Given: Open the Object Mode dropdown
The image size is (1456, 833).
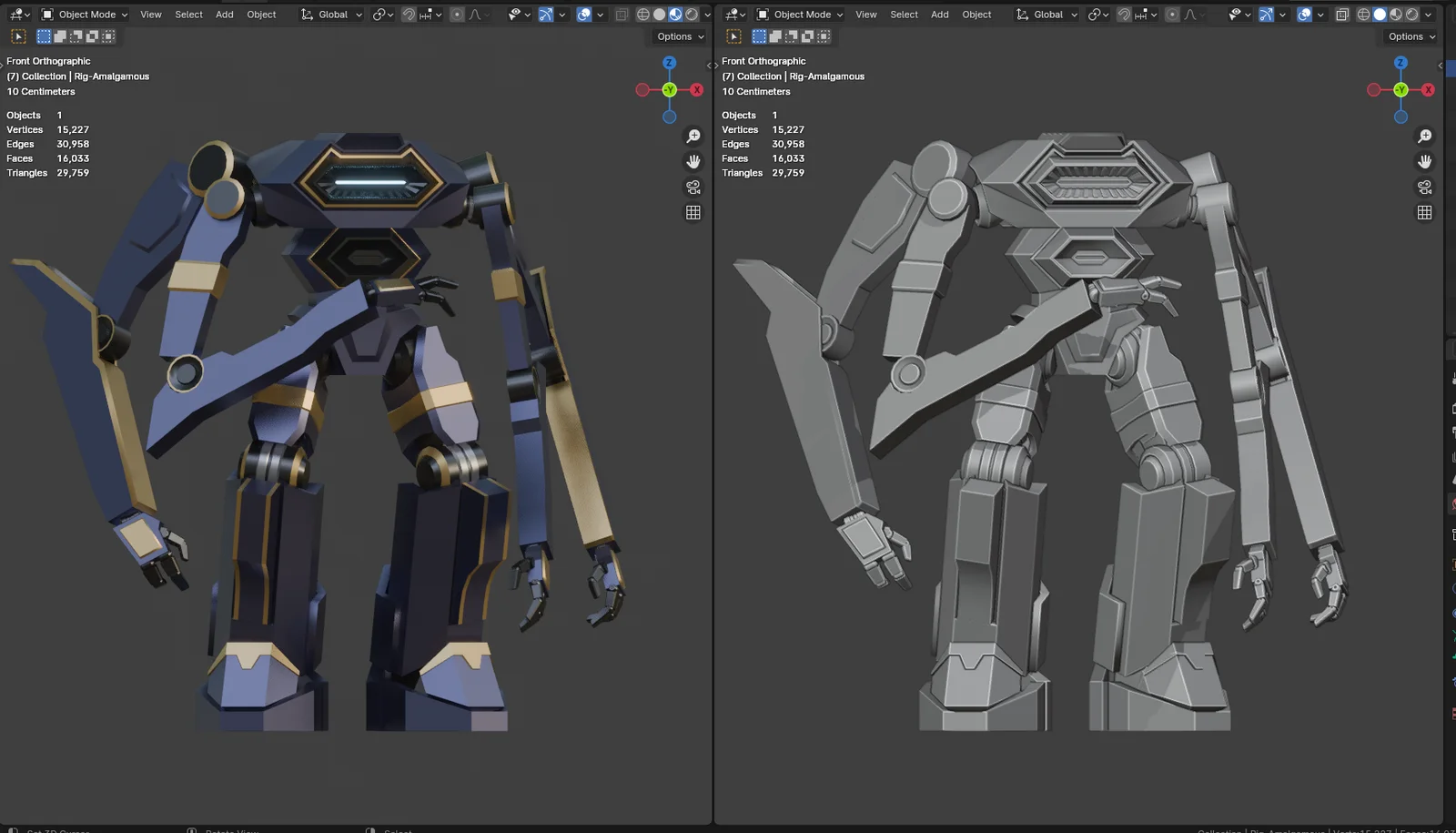Looking at the screenshot, I should 86,14.
